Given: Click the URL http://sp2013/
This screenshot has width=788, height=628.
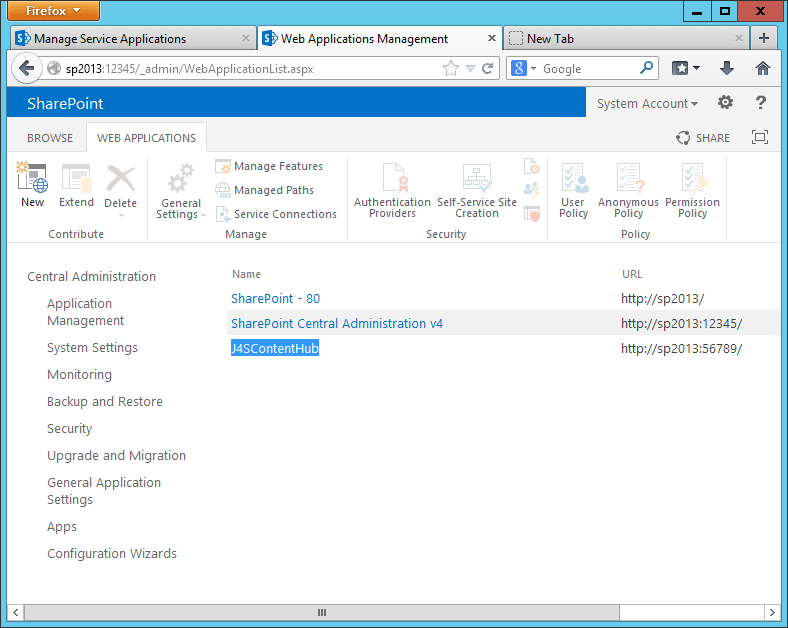Looking at the screenshot, I should (662, 298).
